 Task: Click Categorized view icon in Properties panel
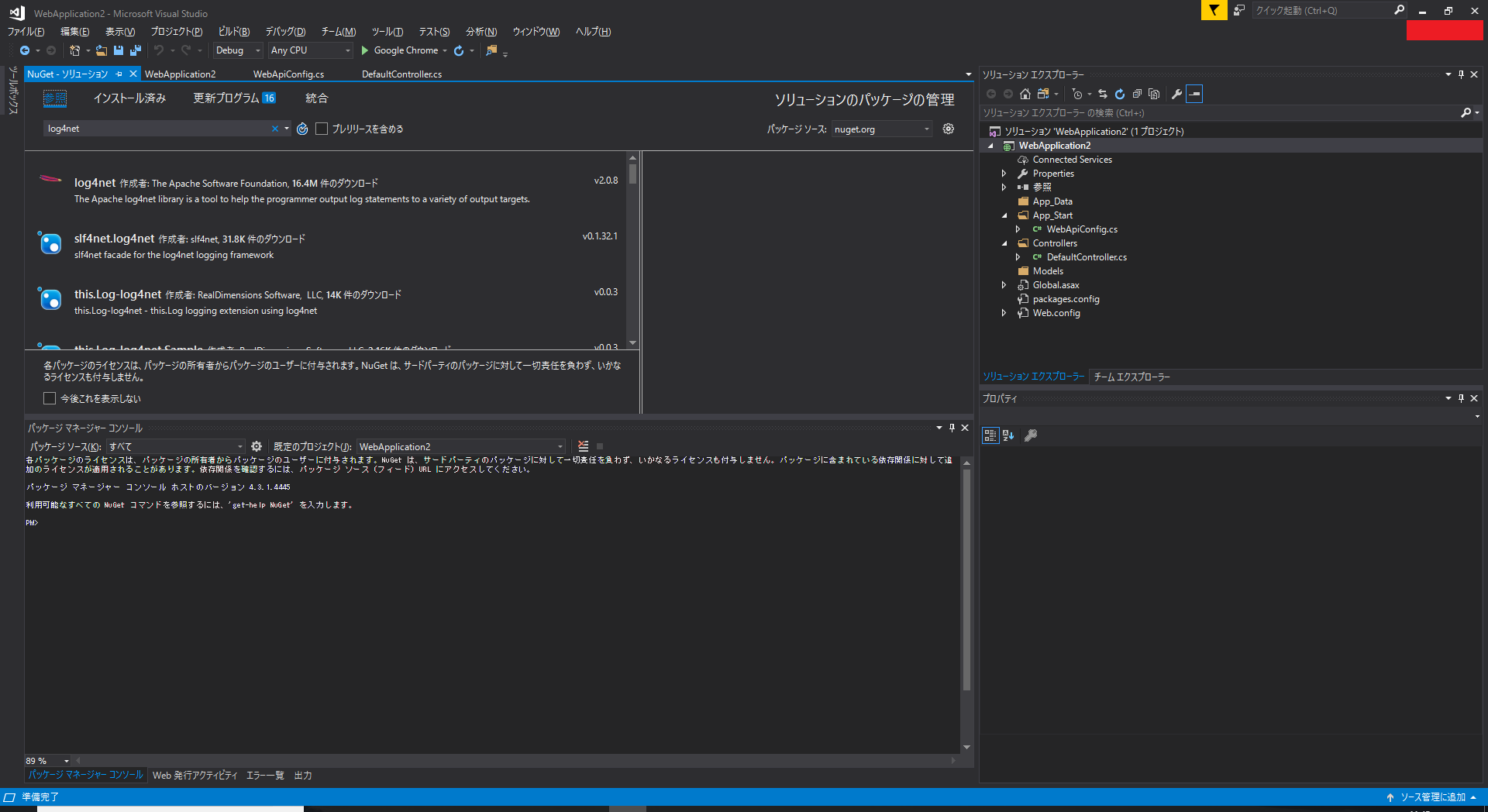(x=990, y=435)
